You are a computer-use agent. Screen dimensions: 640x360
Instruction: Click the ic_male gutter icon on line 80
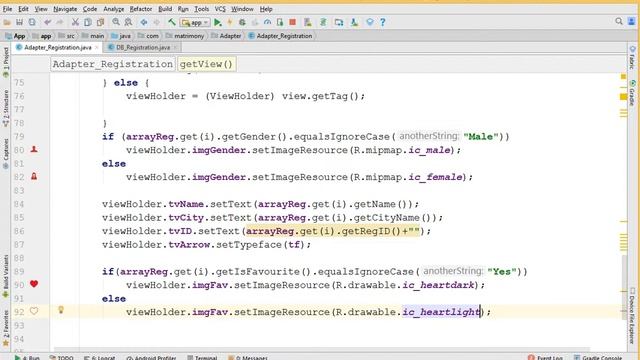34,149
